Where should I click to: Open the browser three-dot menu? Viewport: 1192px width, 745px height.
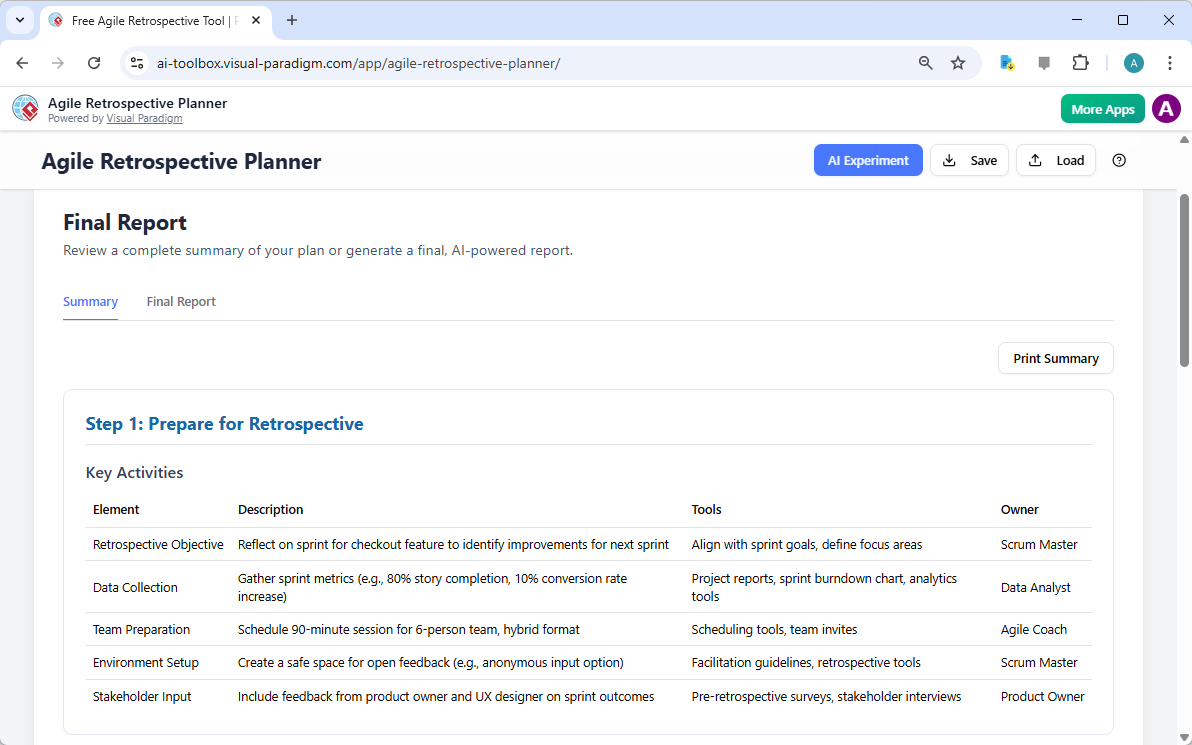1170,62
